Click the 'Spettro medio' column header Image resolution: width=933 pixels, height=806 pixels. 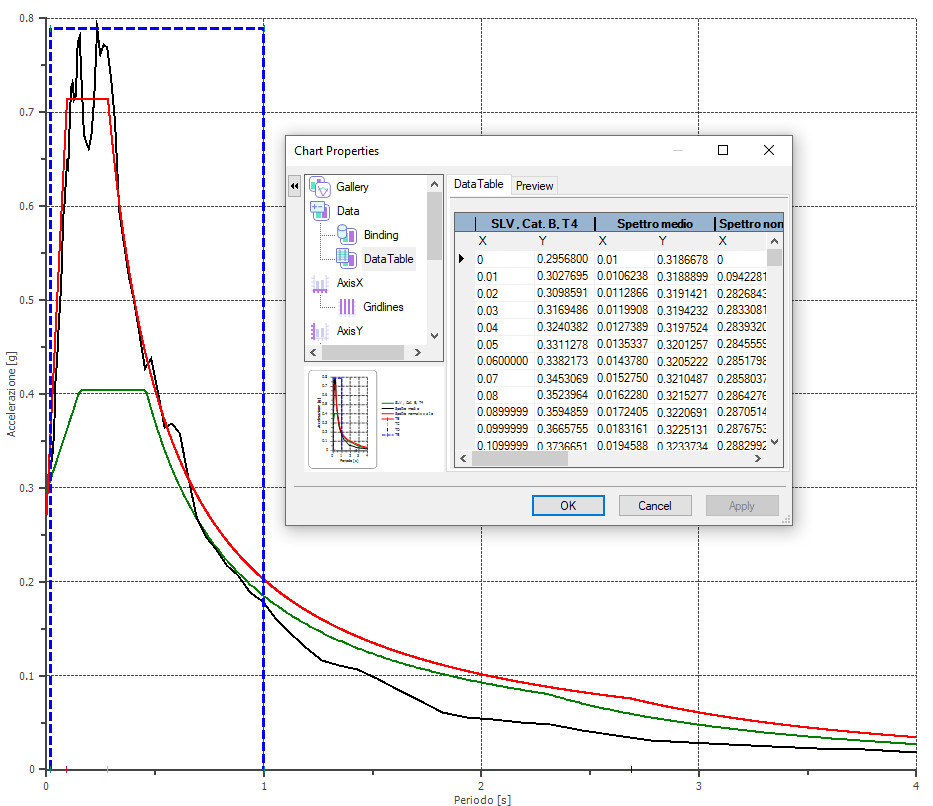pos(655,224)
